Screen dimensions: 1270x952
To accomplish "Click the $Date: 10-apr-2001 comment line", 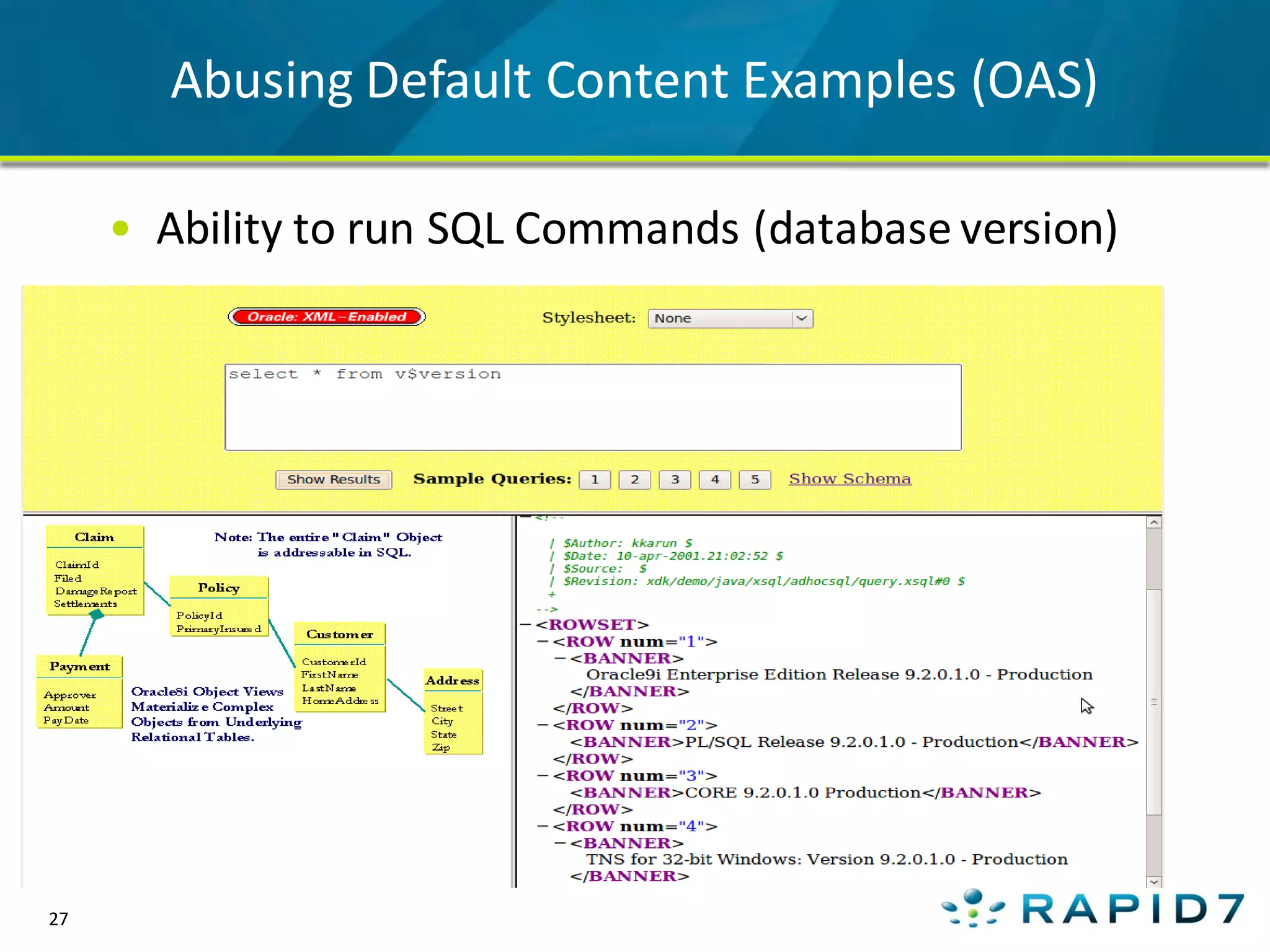I will [667, 556].
